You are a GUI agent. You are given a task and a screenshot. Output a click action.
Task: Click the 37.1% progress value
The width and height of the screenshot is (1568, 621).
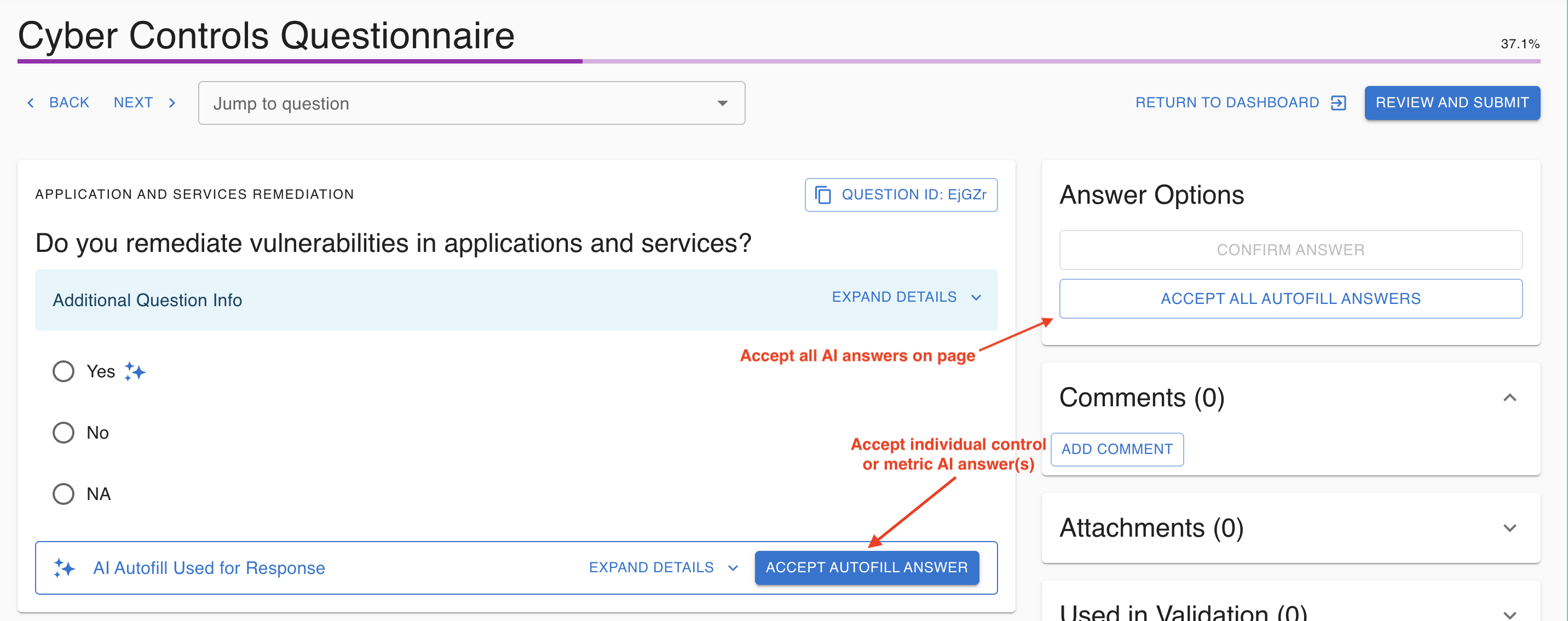tap(1519, 44)
